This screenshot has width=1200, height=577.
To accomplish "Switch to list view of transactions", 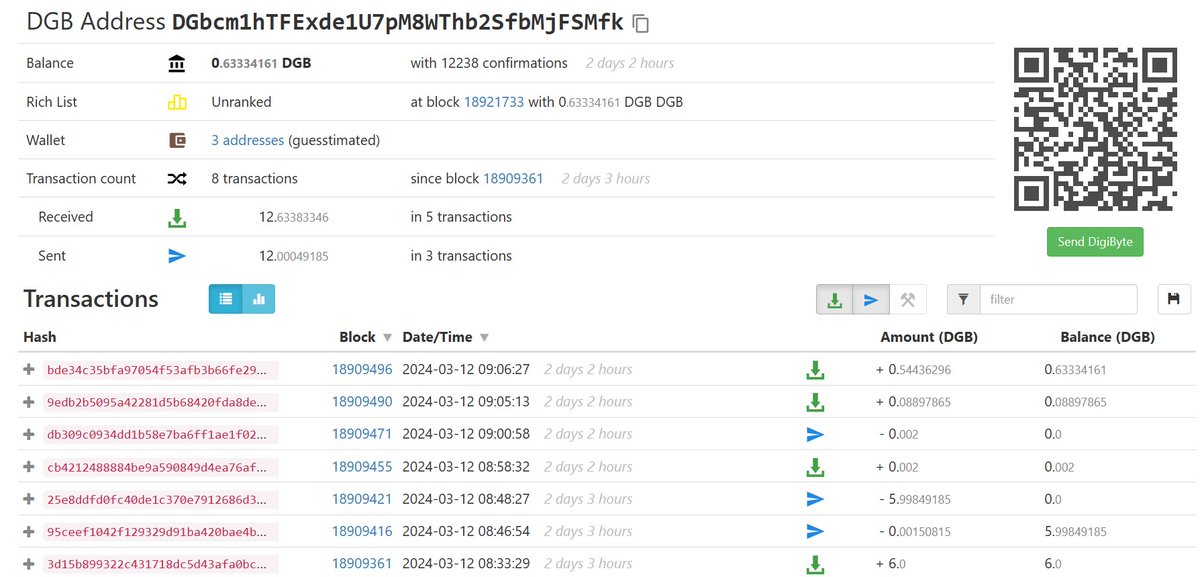I will click(225, 298).
